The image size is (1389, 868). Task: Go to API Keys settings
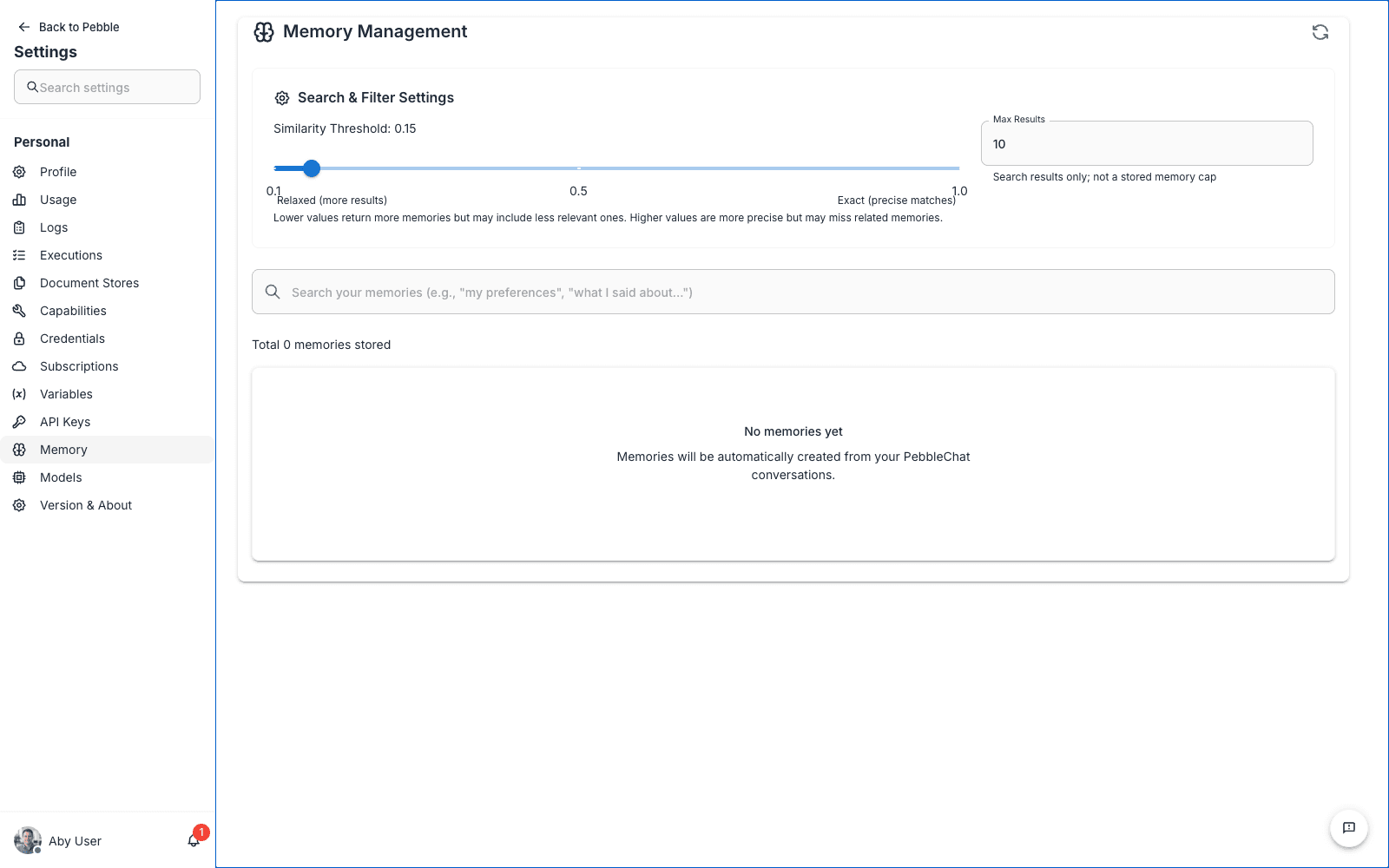(x=108, y=422)
